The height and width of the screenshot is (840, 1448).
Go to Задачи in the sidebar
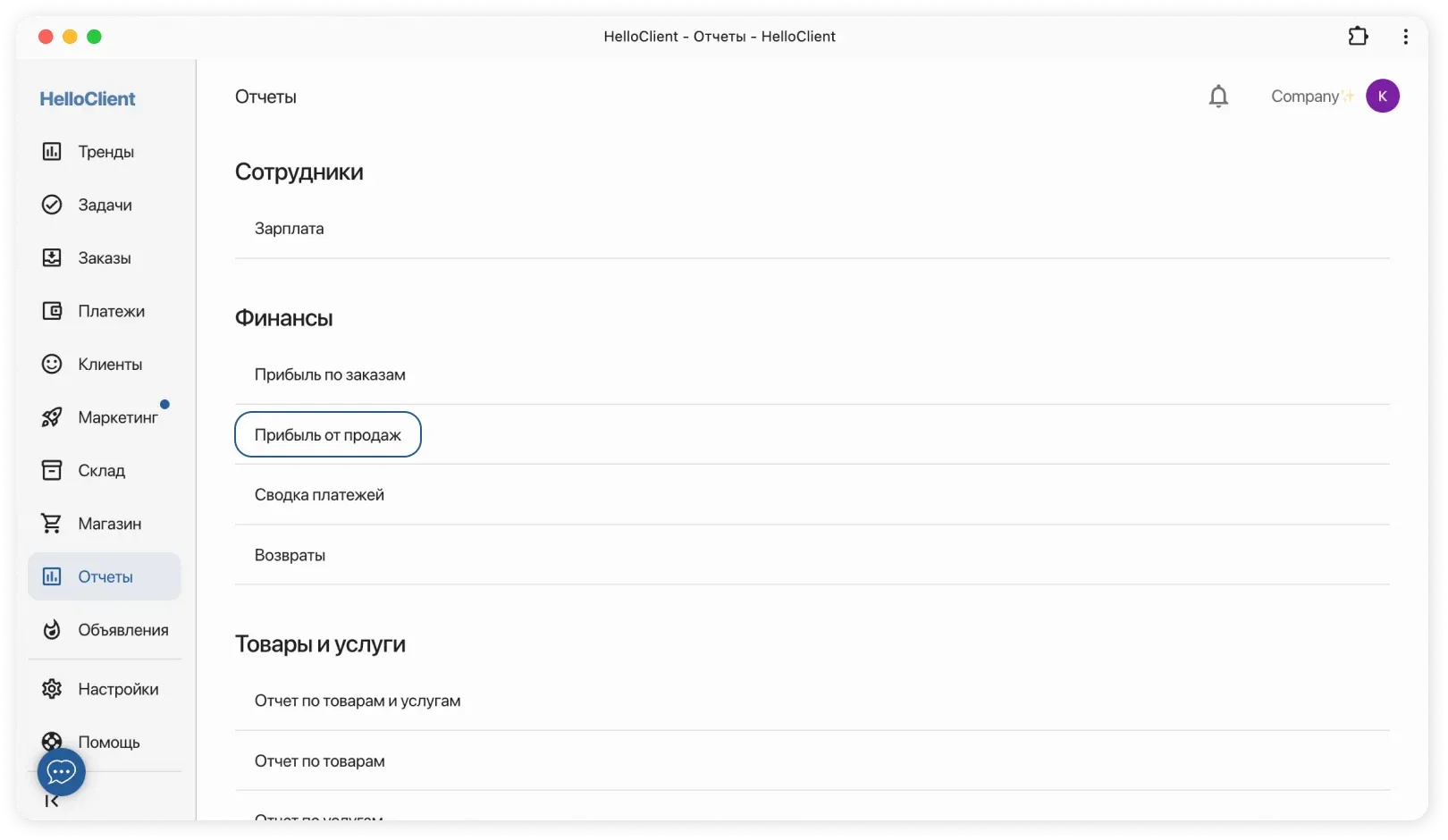coord(105,205)
